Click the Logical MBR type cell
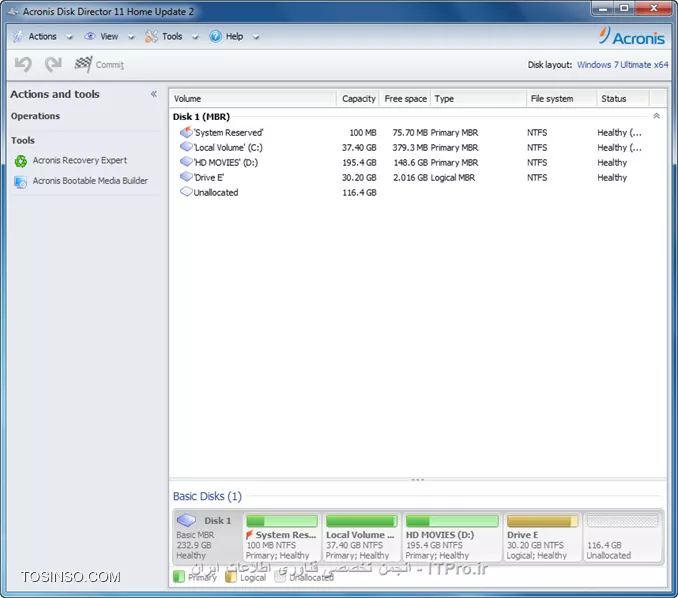This screenshot has height=598, width=678. [x=453, y=178]
